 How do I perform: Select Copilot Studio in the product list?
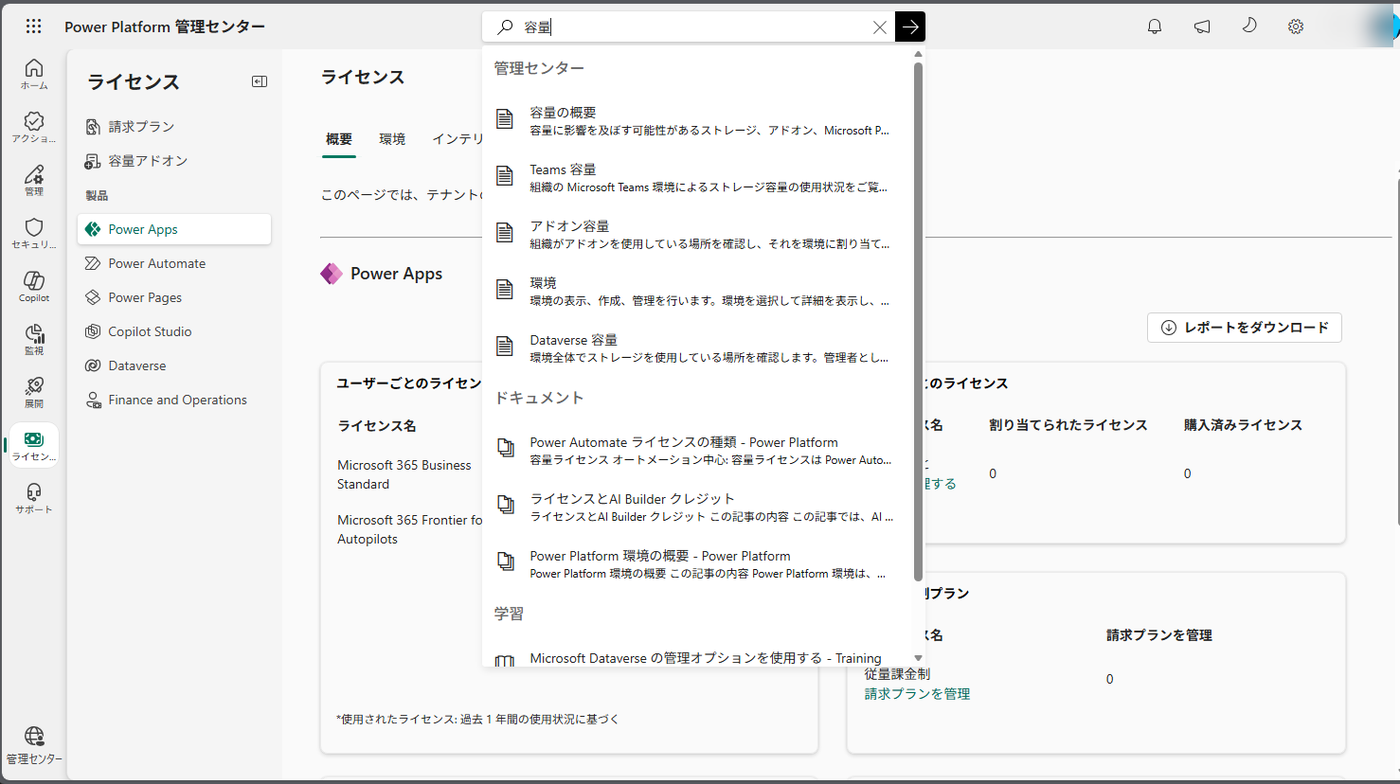pyautogui.click(x=174, y=331)
